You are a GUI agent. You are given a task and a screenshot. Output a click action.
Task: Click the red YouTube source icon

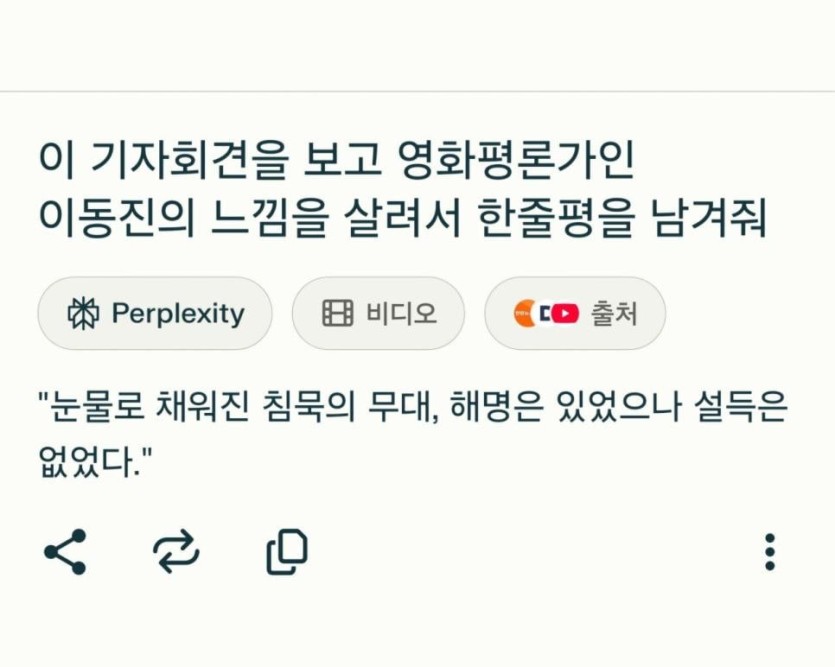[566, 314]
